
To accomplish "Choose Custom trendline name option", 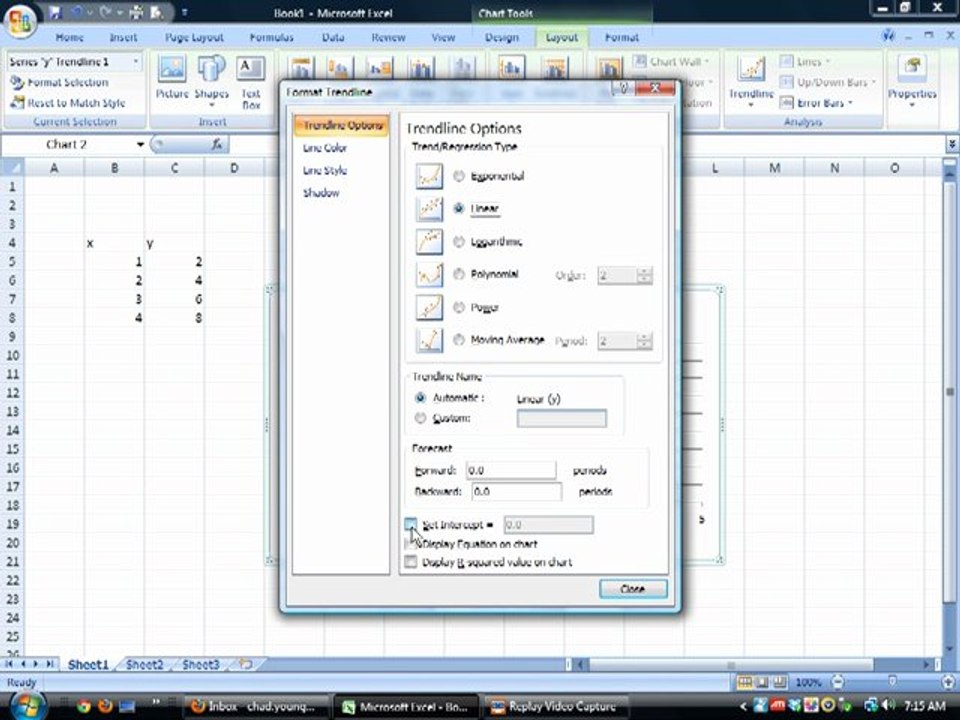I will (x=420, y=418).
